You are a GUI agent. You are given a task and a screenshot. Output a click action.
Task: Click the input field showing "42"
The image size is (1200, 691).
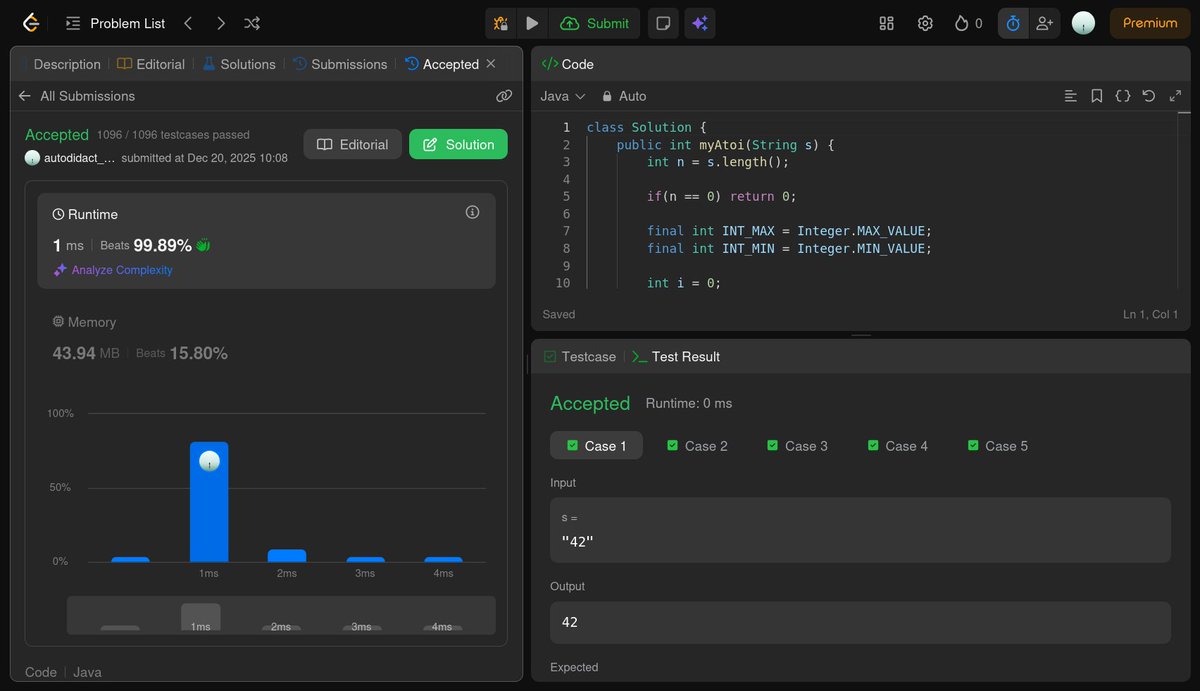click(860, 530)
